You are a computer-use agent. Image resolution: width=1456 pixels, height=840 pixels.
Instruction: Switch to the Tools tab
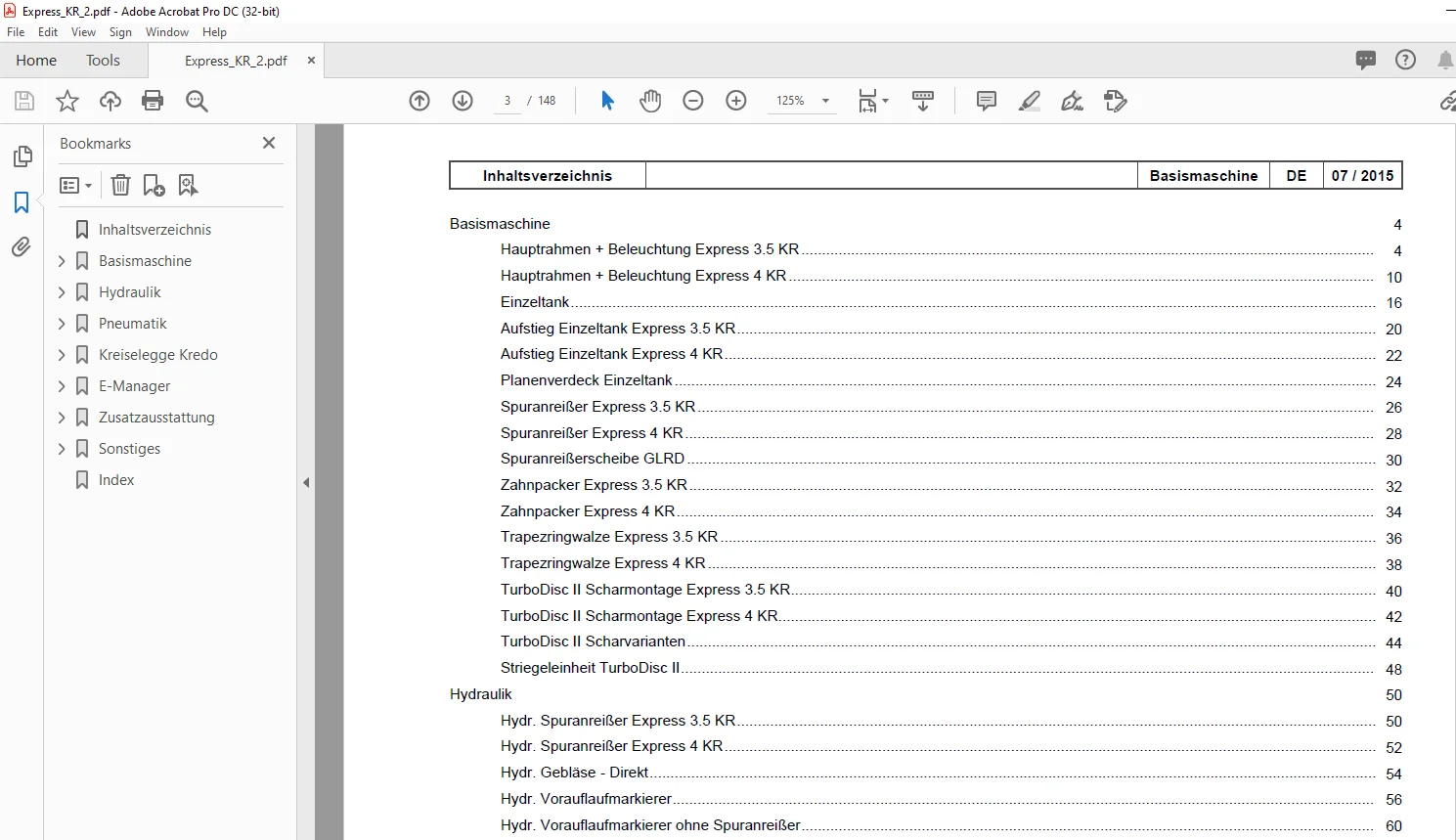pyautogui.click(x=103, y=61)
